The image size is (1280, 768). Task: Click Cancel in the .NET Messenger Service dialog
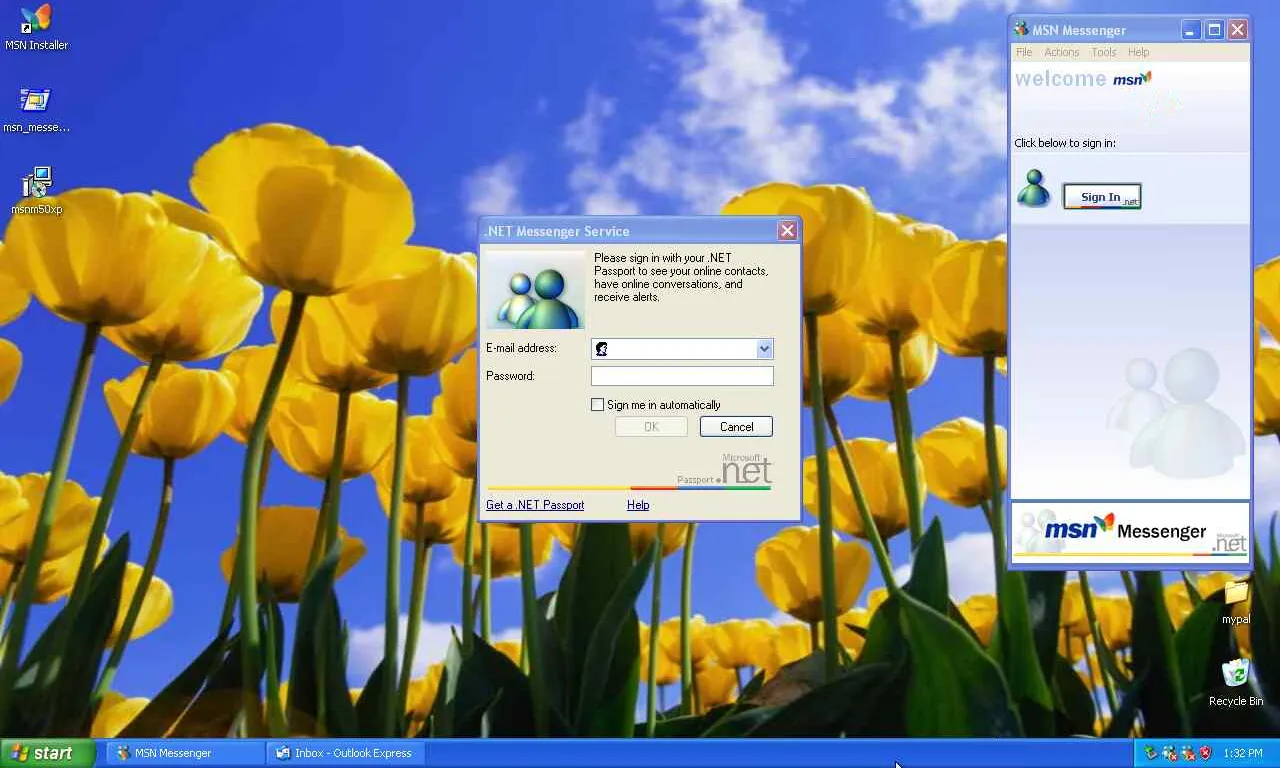click(x=736, y=427)
